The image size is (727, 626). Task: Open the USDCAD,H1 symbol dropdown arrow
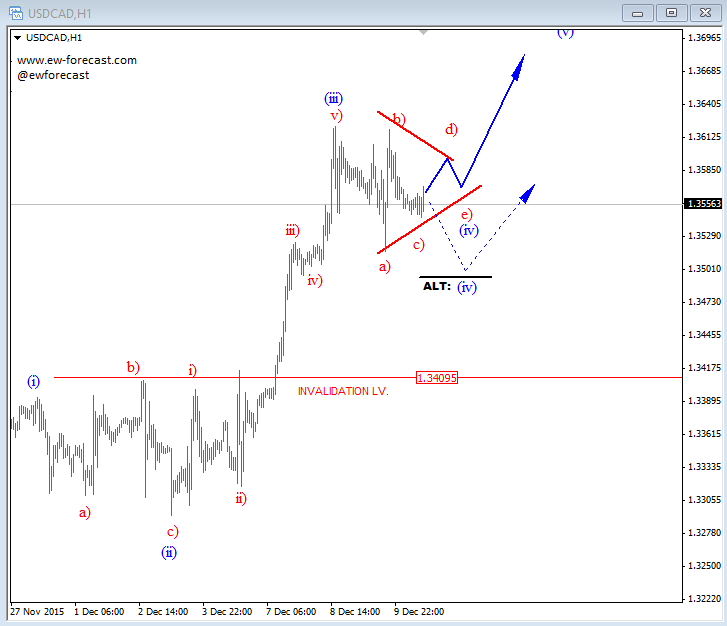(x=18, y=38)
